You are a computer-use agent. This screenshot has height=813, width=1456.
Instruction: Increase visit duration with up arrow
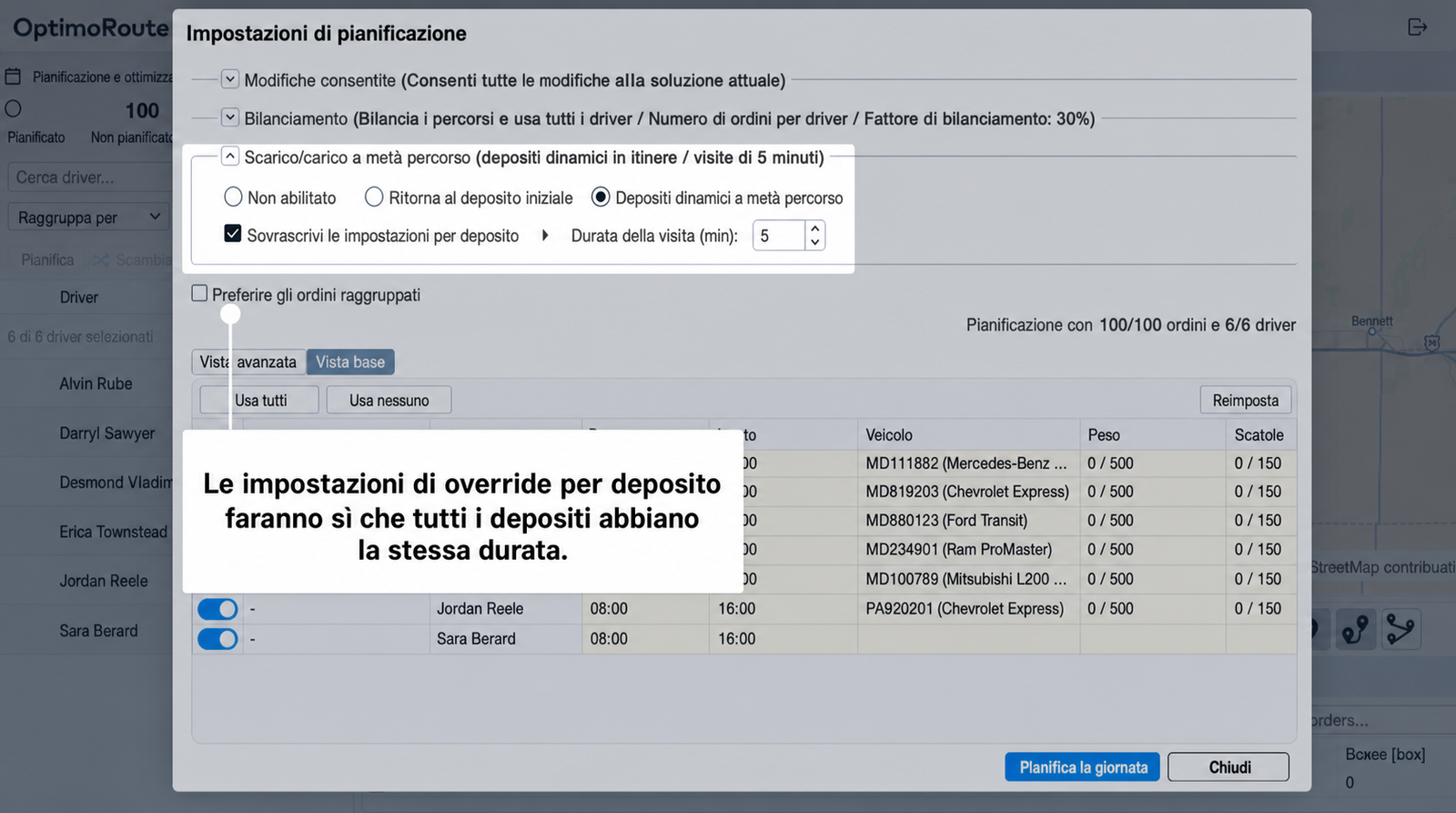(815, 229)
